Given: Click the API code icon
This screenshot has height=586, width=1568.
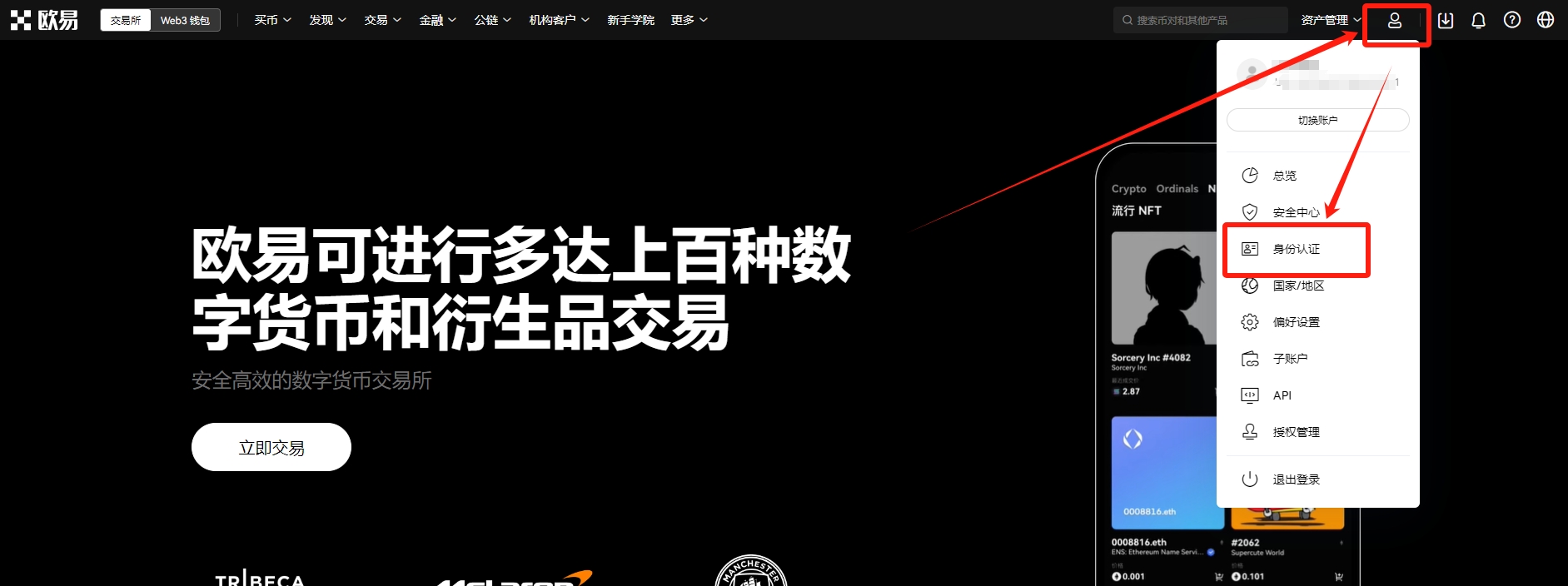Looking at the screenshot, I should pyautogui.click(x=1250, y=395).
